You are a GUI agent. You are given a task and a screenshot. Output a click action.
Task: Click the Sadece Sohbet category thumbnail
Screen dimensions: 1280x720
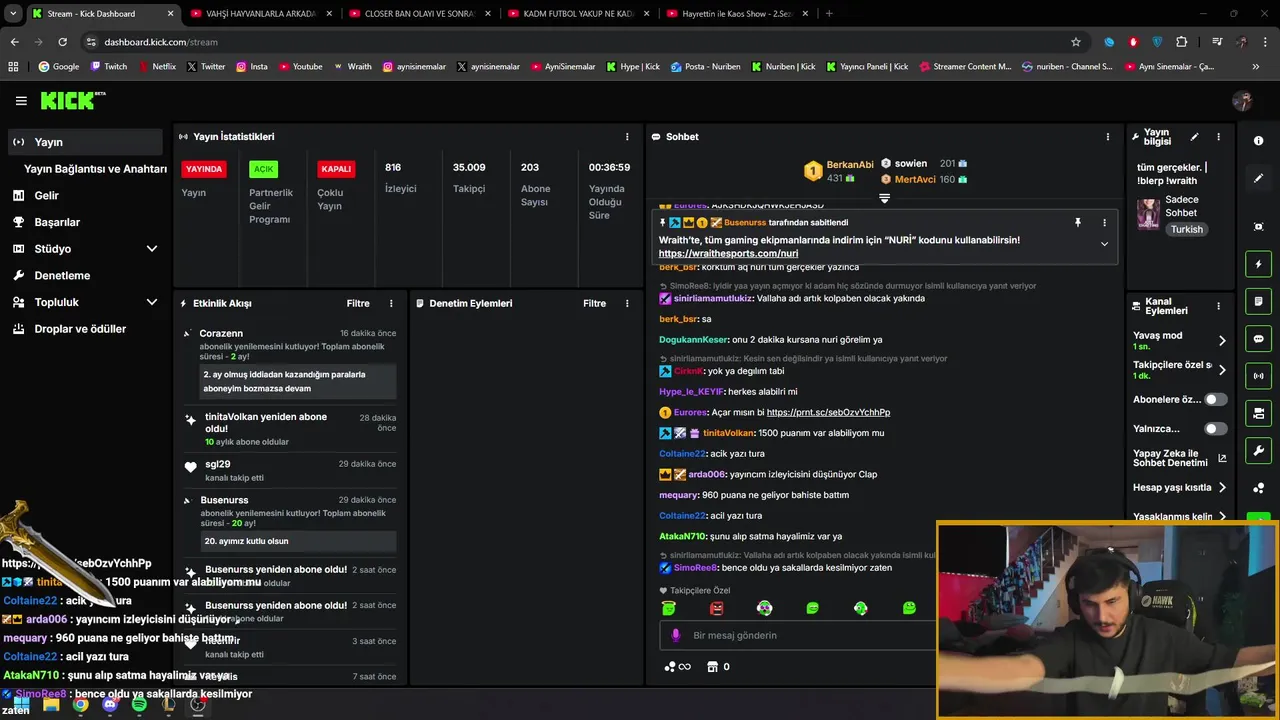pyautogui.click(x=1148, y=213)
